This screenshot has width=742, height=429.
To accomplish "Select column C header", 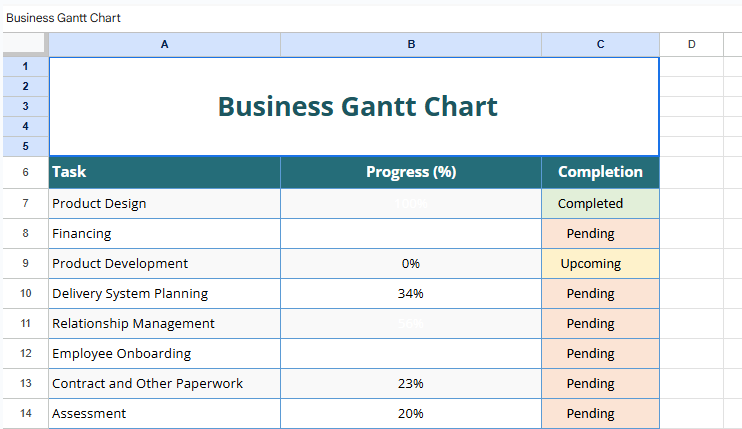I will 600,44.
